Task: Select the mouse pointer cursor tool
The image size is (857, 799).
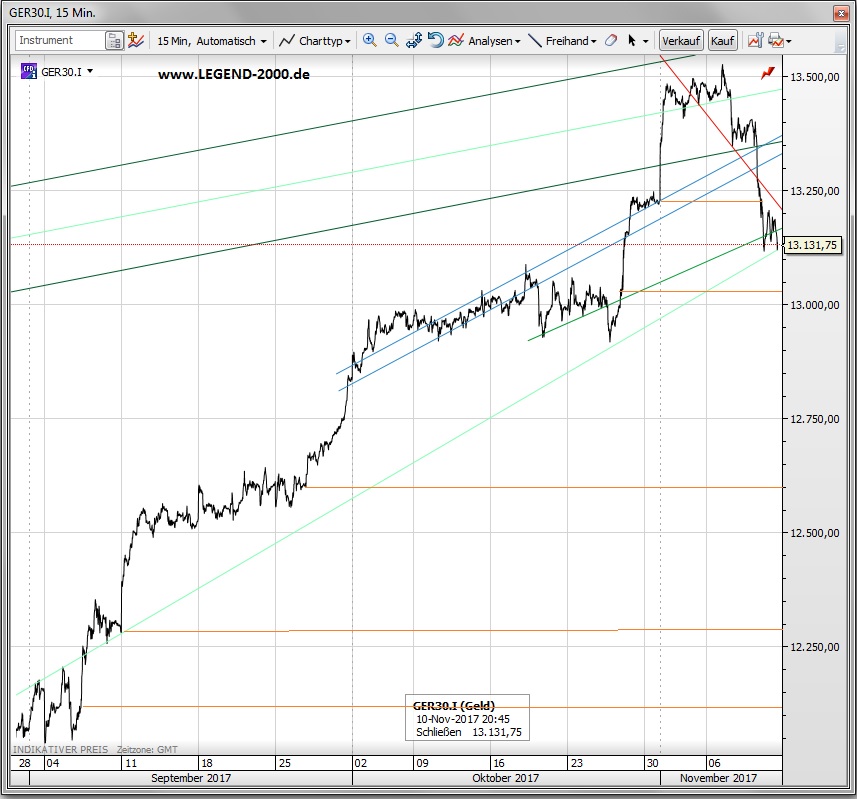Action: [632, 41]
